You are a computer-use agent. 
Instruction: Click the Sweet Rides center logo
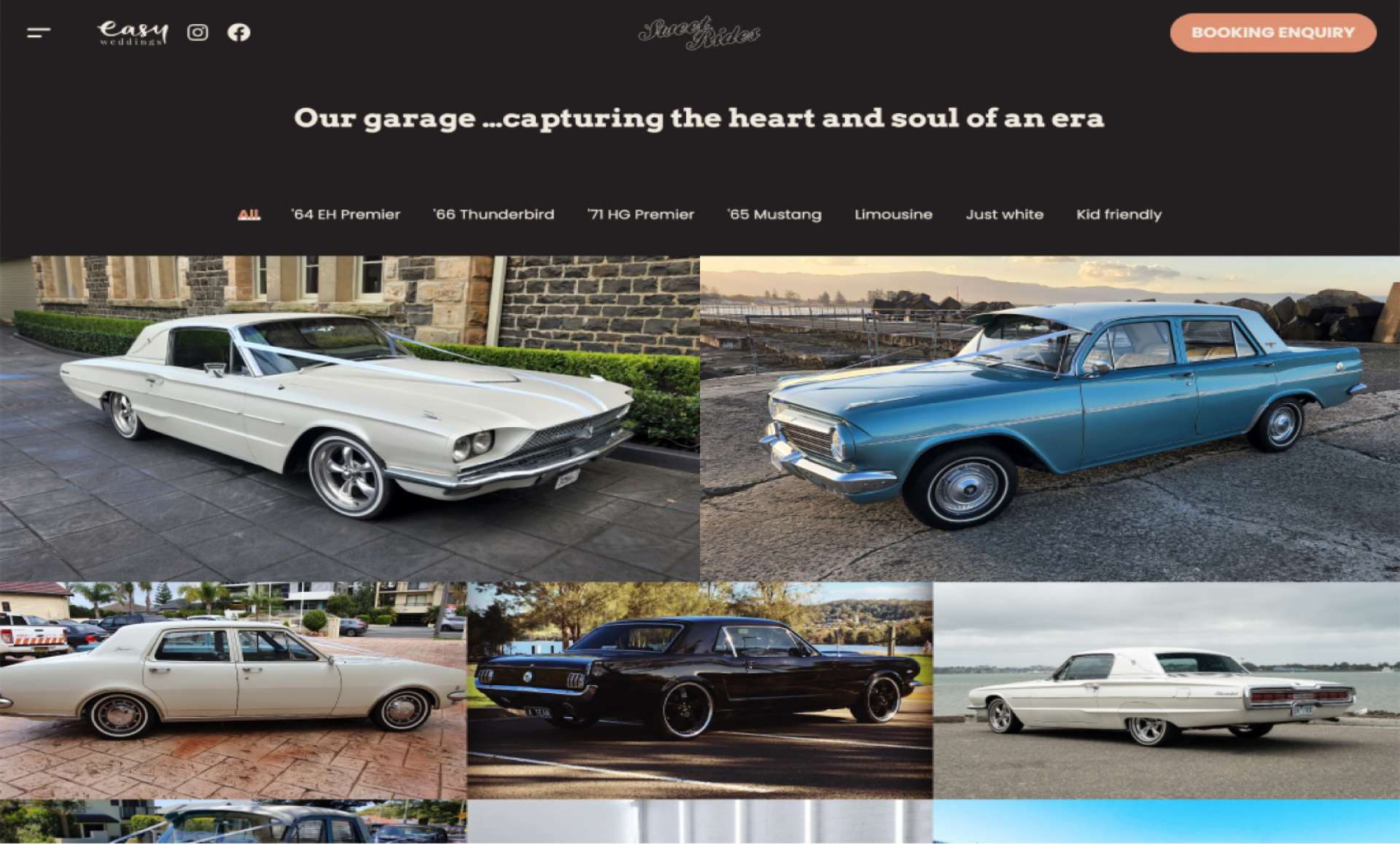tap(699, 34)
